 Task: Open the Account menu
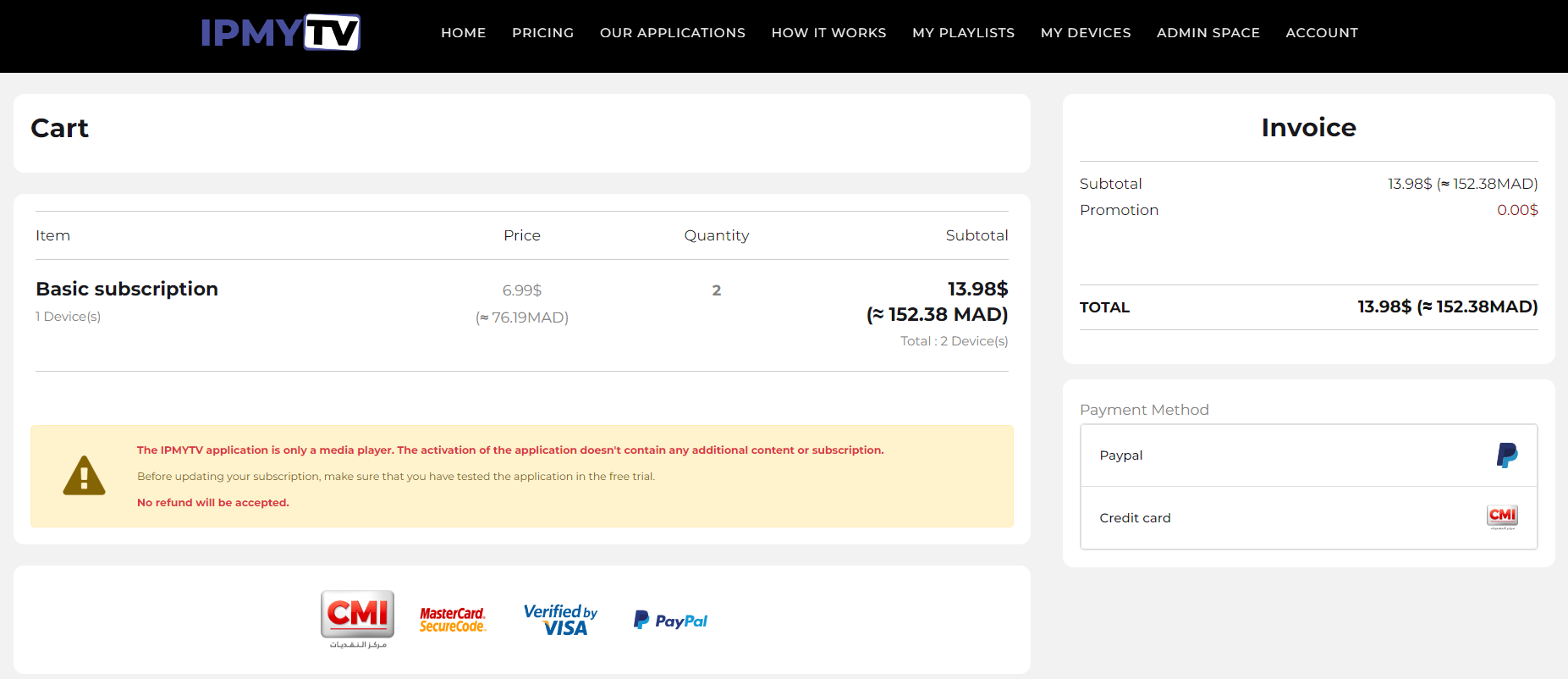1322,33
